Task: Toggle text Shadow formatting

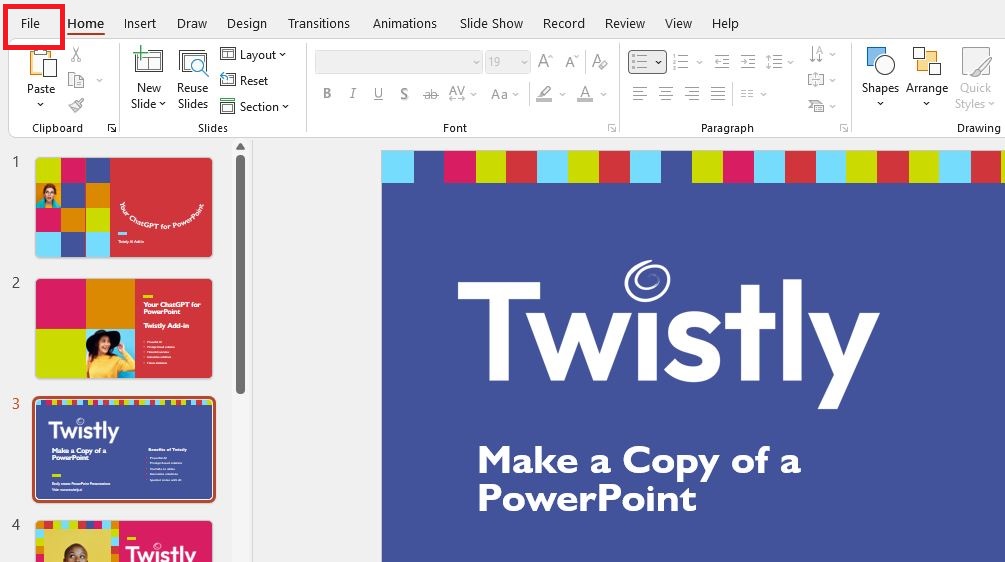Action: pyautogui.click(x=404, y=94)
